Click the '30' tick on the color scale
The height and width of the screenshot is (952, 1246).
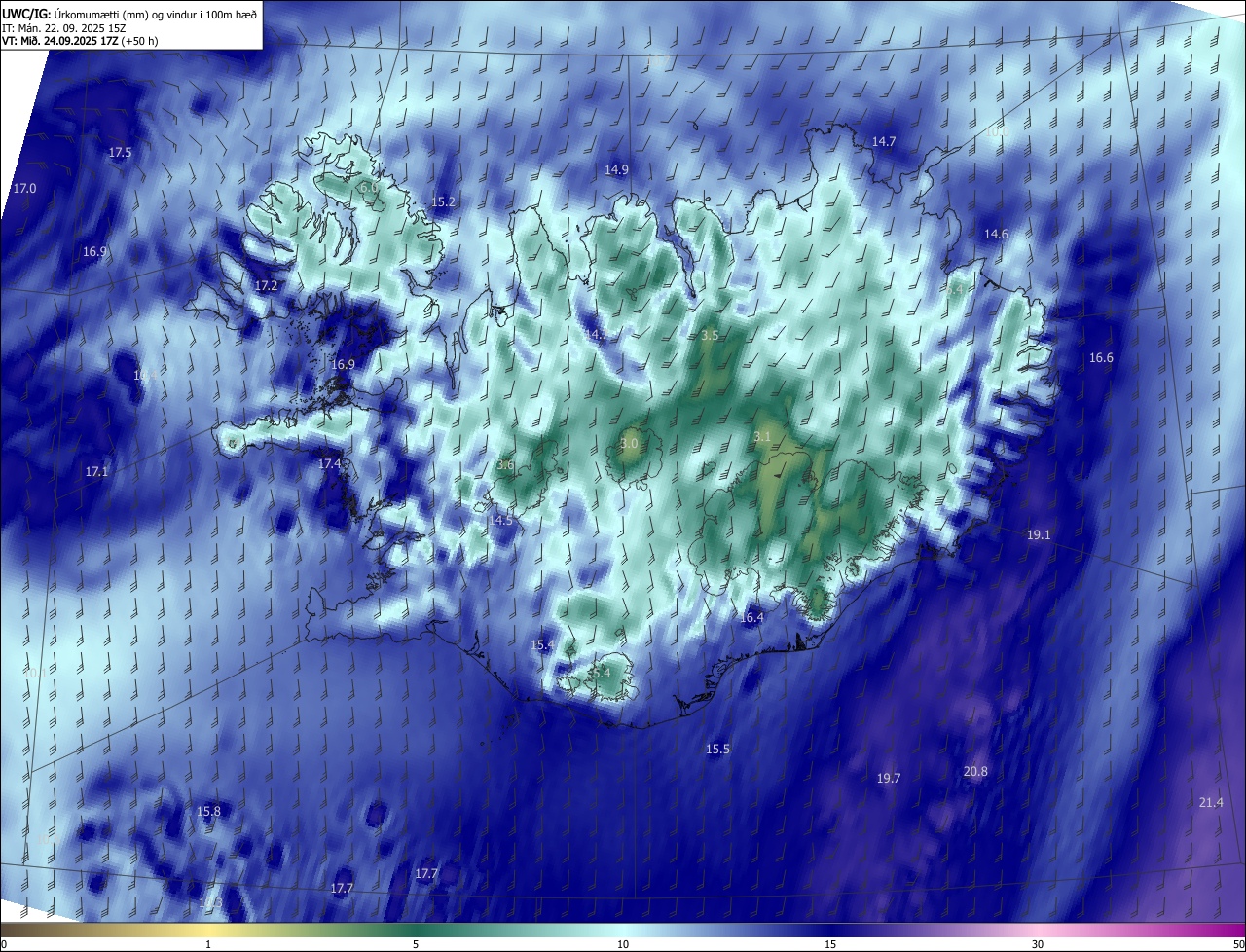[1038, 944]
